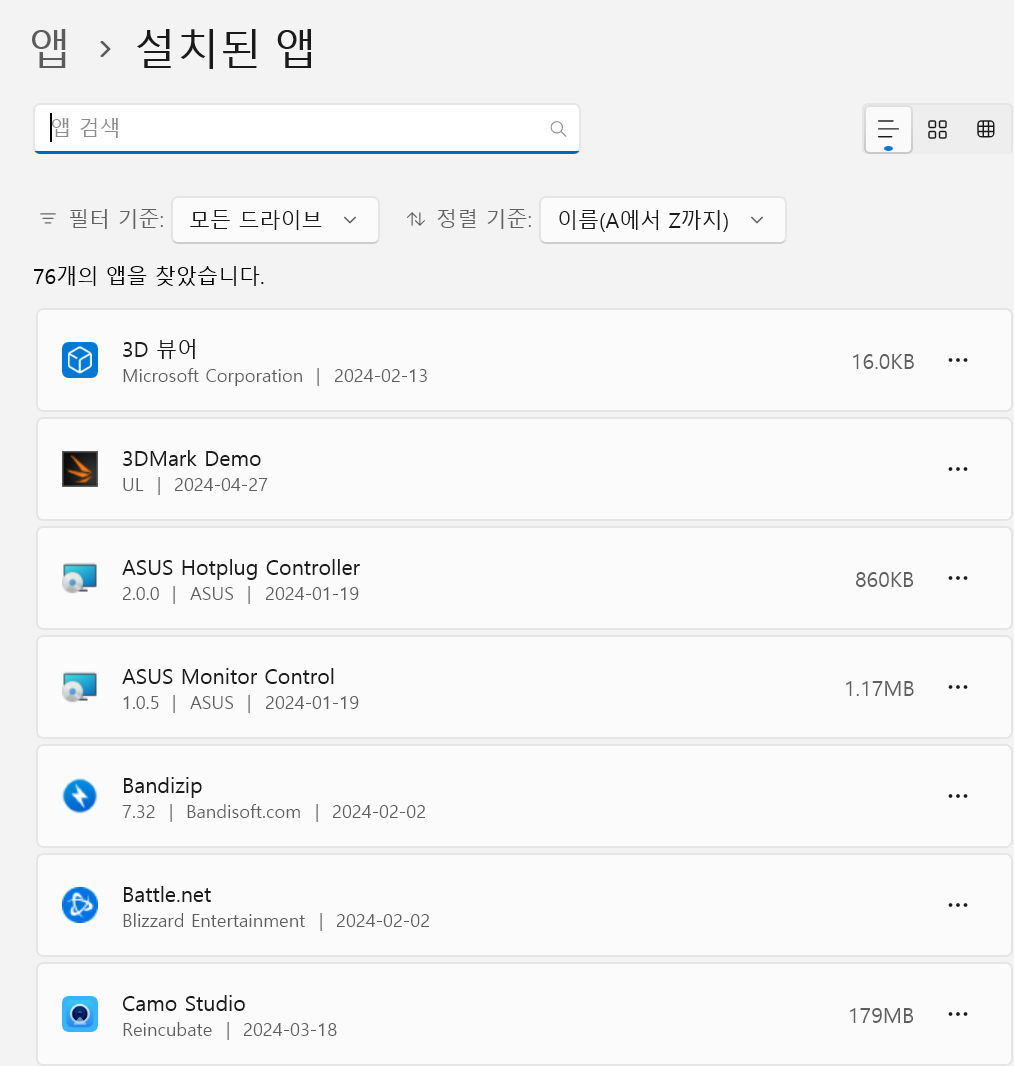The height and width of the screenshot is (1066, 1014).
Task: Click the sort arrows icon beside 정렬 기준
Action: coord(416,219)
